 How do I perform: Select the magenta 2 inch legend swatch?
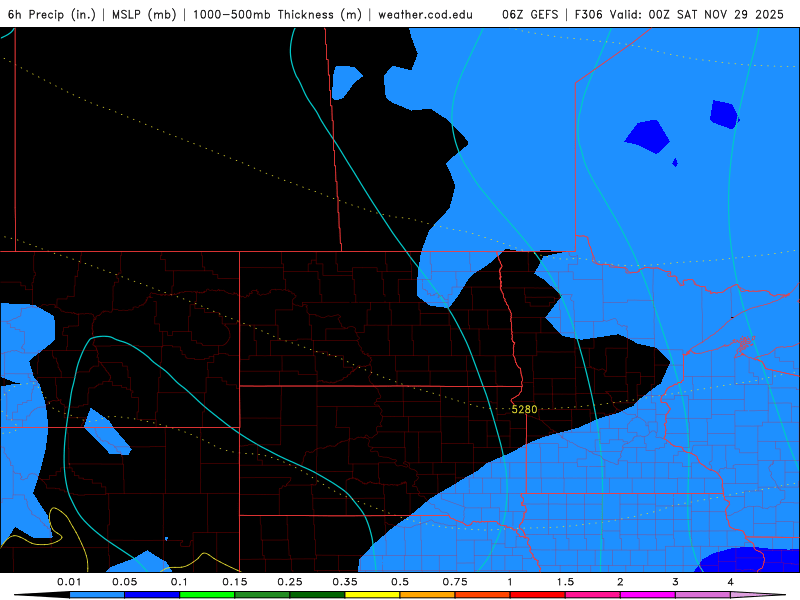coord(648,595)
